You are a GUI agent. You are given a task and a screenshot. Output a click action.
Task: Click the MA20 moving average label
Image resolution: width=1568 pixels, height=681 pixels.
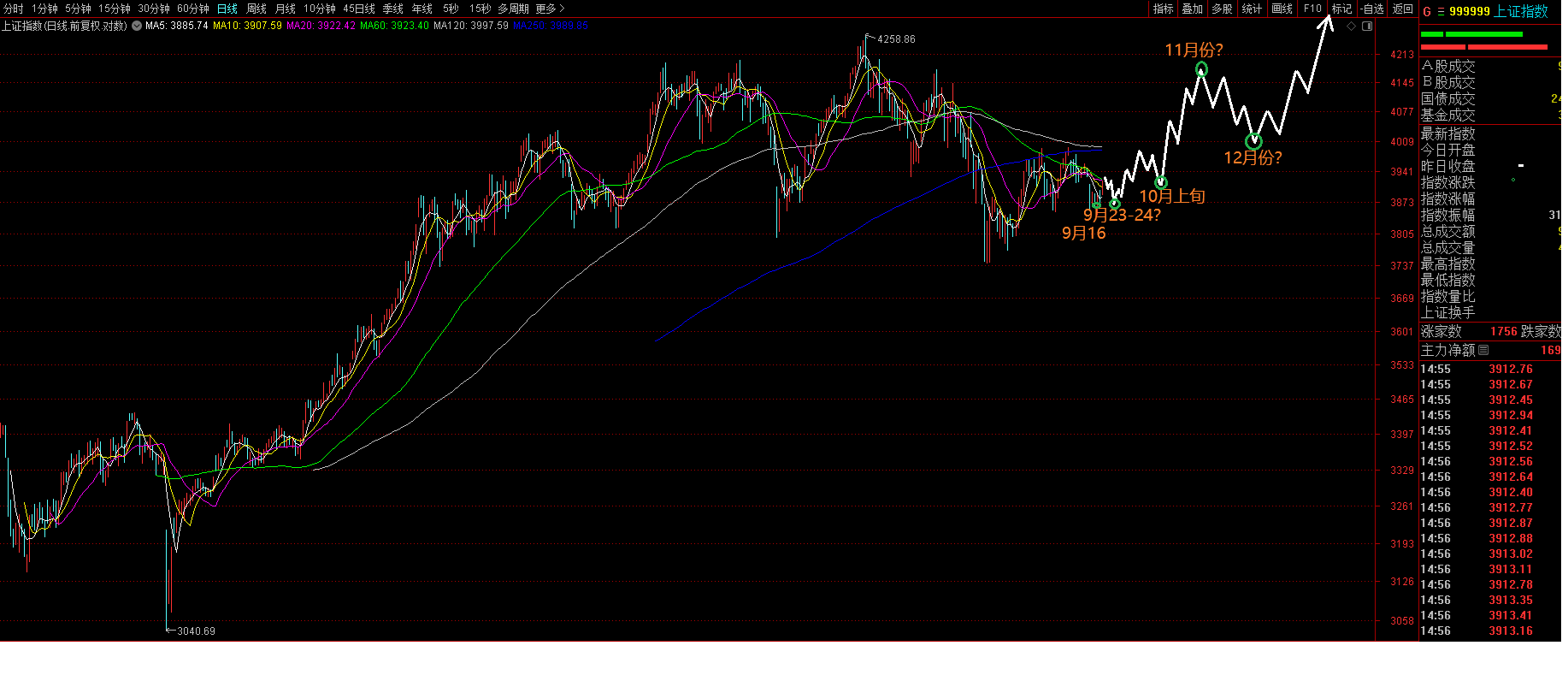pos(321,26)
